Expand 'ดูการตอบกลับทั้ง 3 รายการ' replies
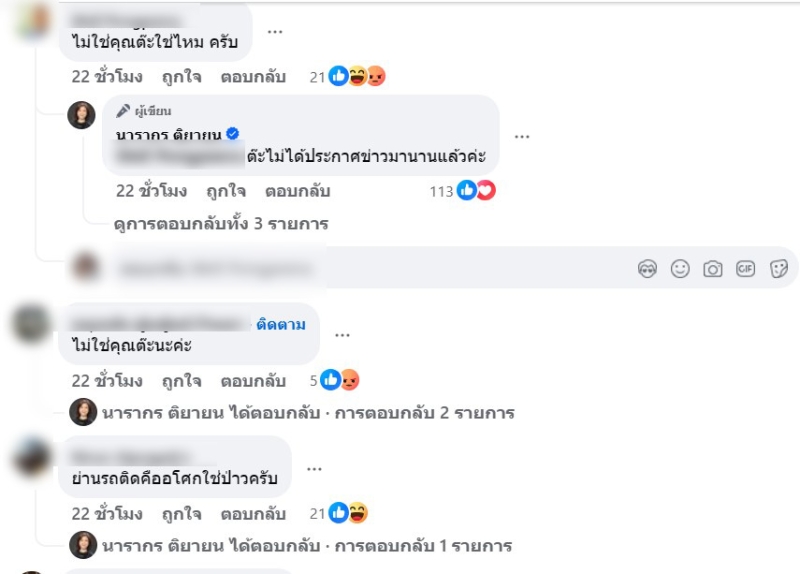800x574 pixels. coord(221,223)
